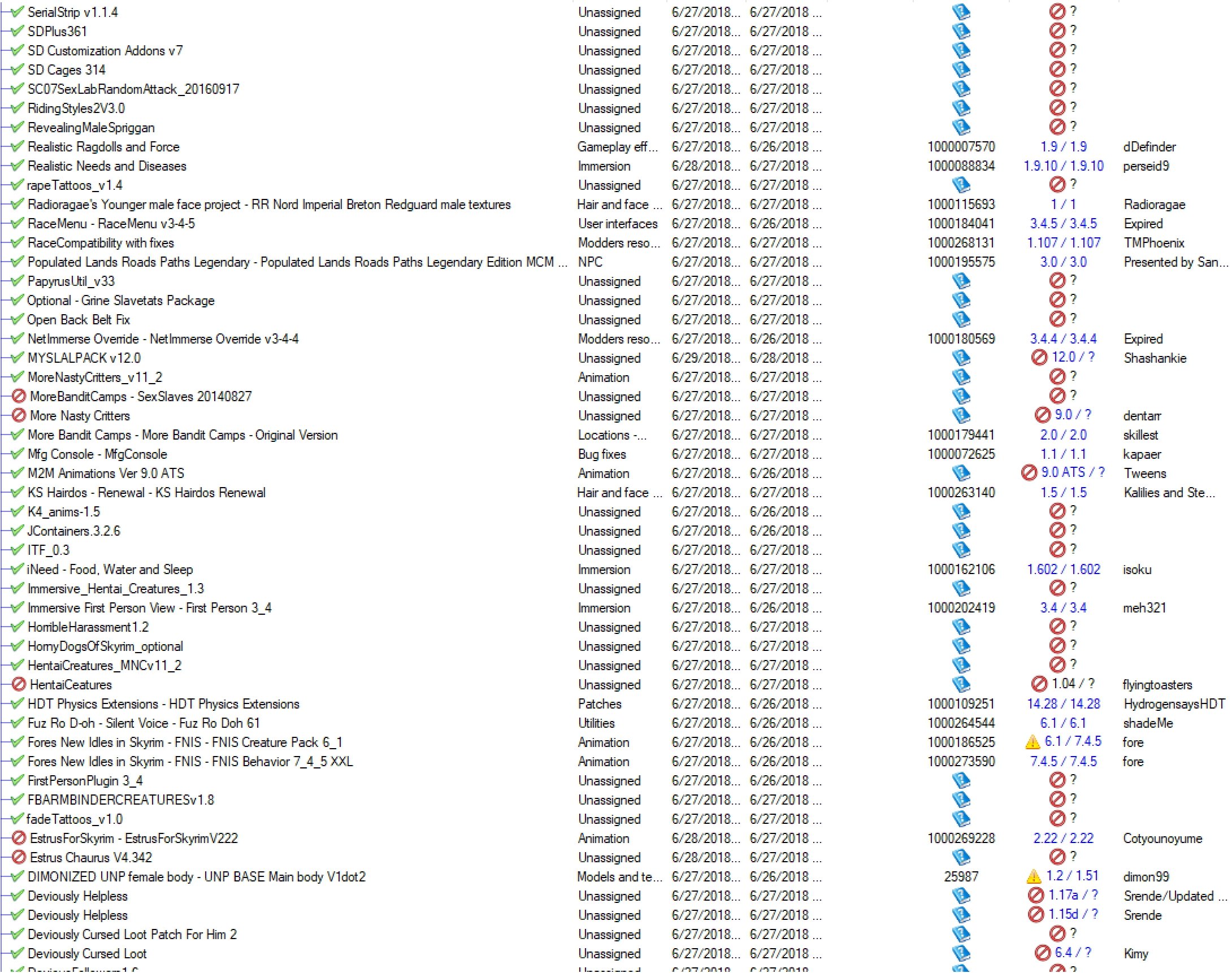
Task: Click the blue notes icon in the MYSLALPACK v12.0 row
Action: (961, 358)
